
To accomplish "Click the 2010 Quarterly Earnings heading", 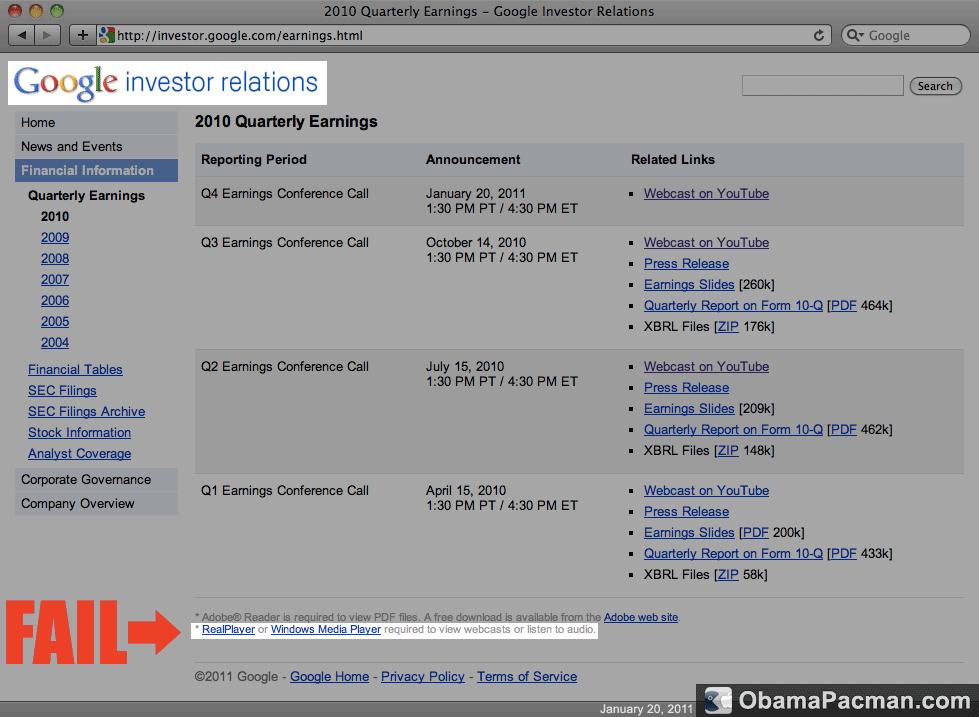I will point(286,122).
